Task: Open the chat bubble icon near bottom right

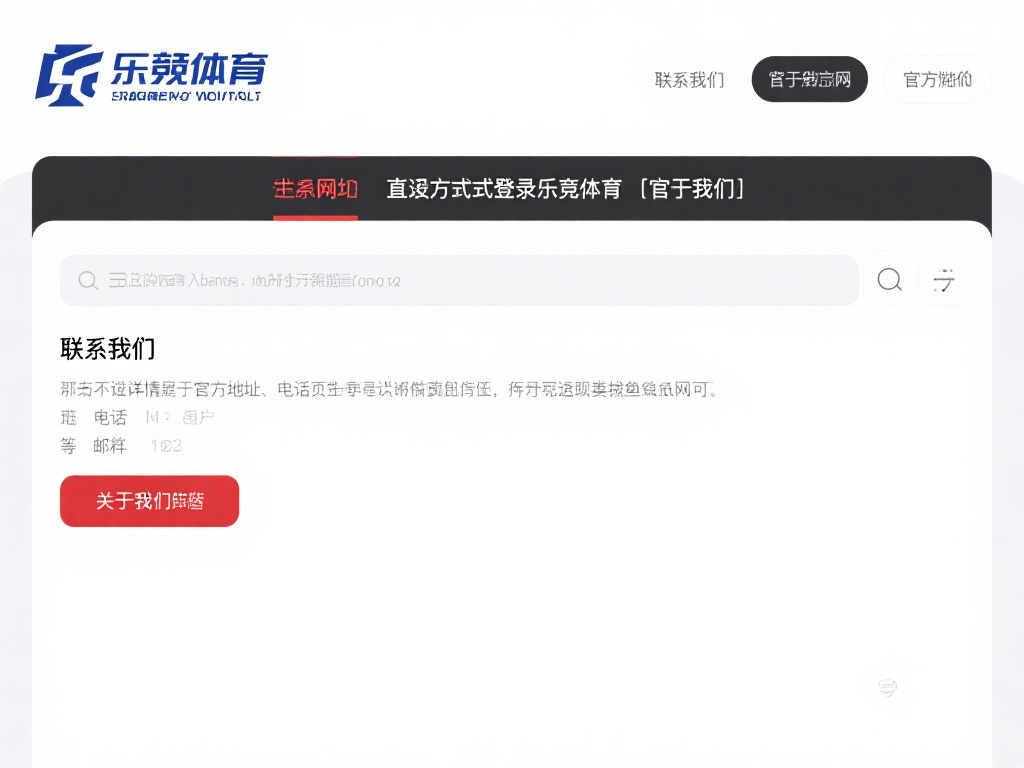Action: tap(887, 688)
